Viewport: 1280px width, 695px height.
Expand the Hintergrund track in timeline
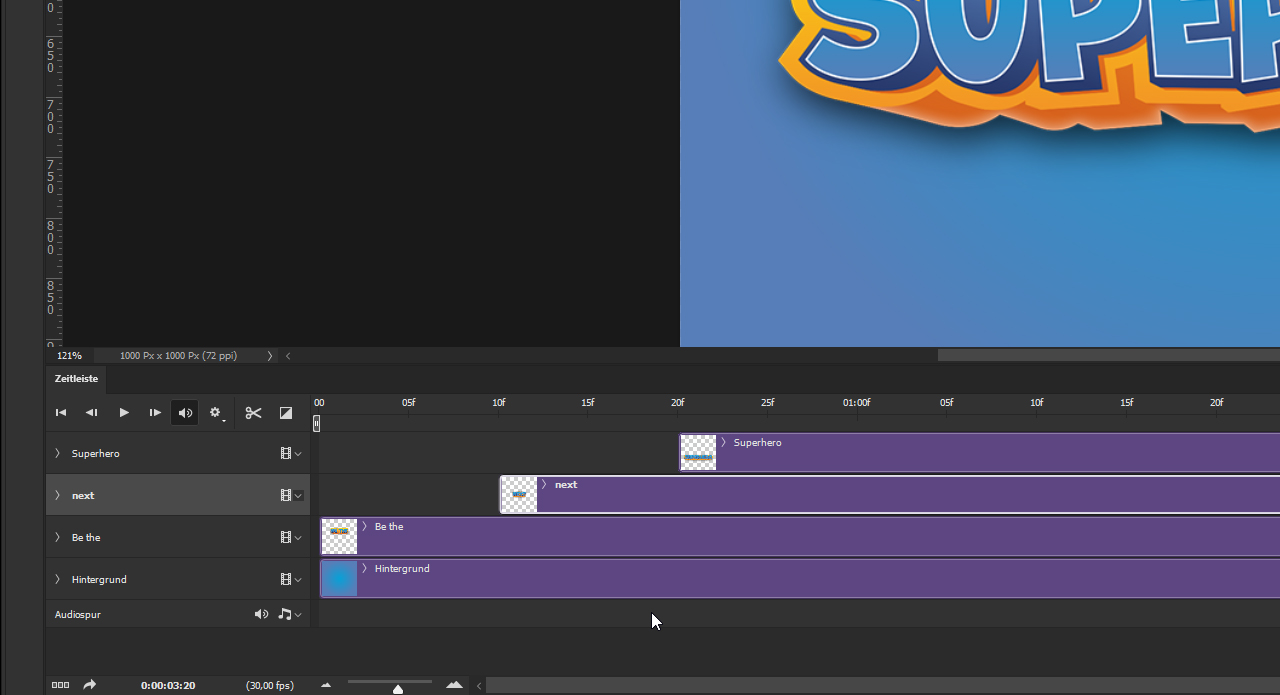57,579
